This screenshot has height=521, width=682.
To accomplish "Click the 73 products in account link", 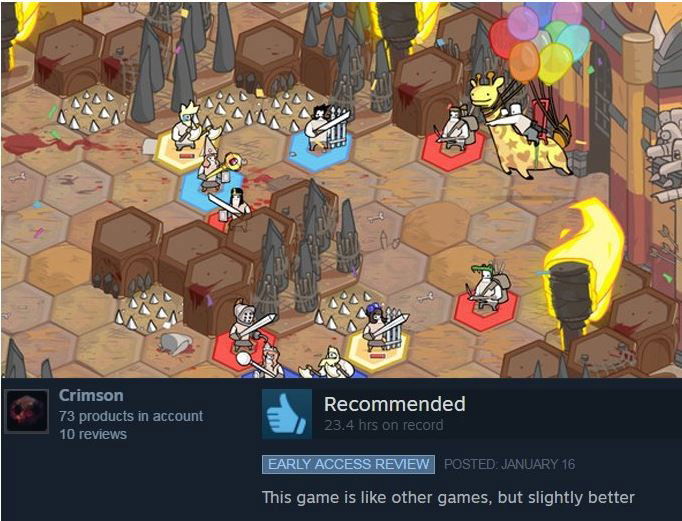I will tap(131, 416).
